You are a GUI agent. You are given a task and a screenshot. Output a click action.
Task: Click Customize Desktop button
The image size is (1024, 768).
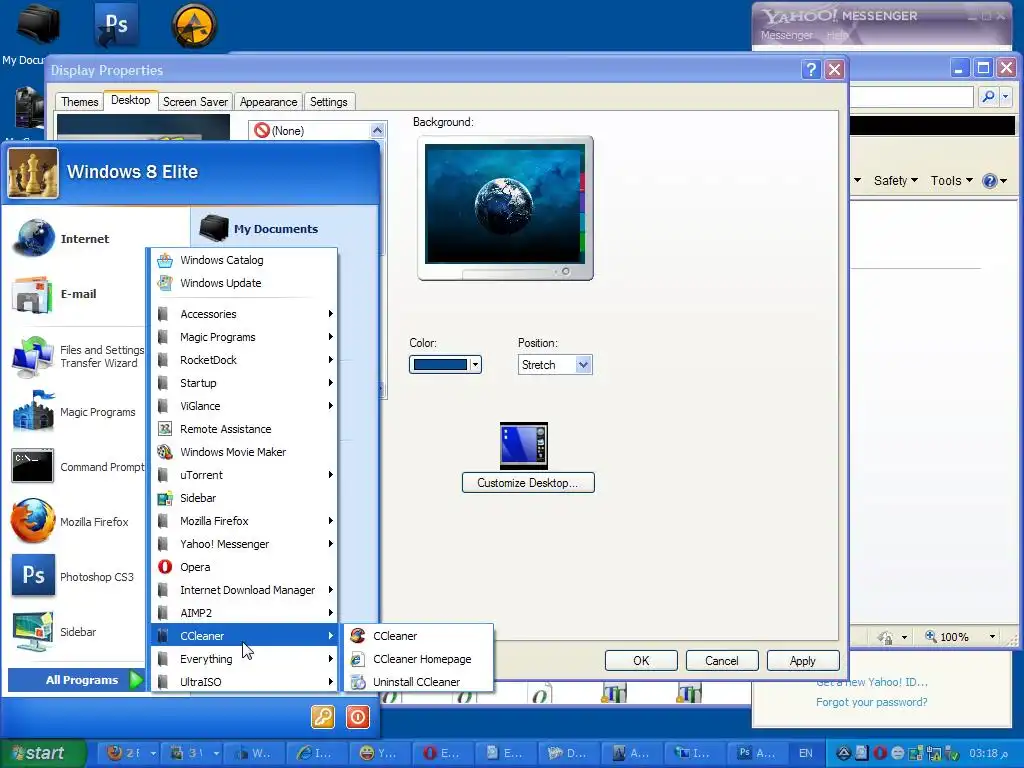(x=528, y=483)
